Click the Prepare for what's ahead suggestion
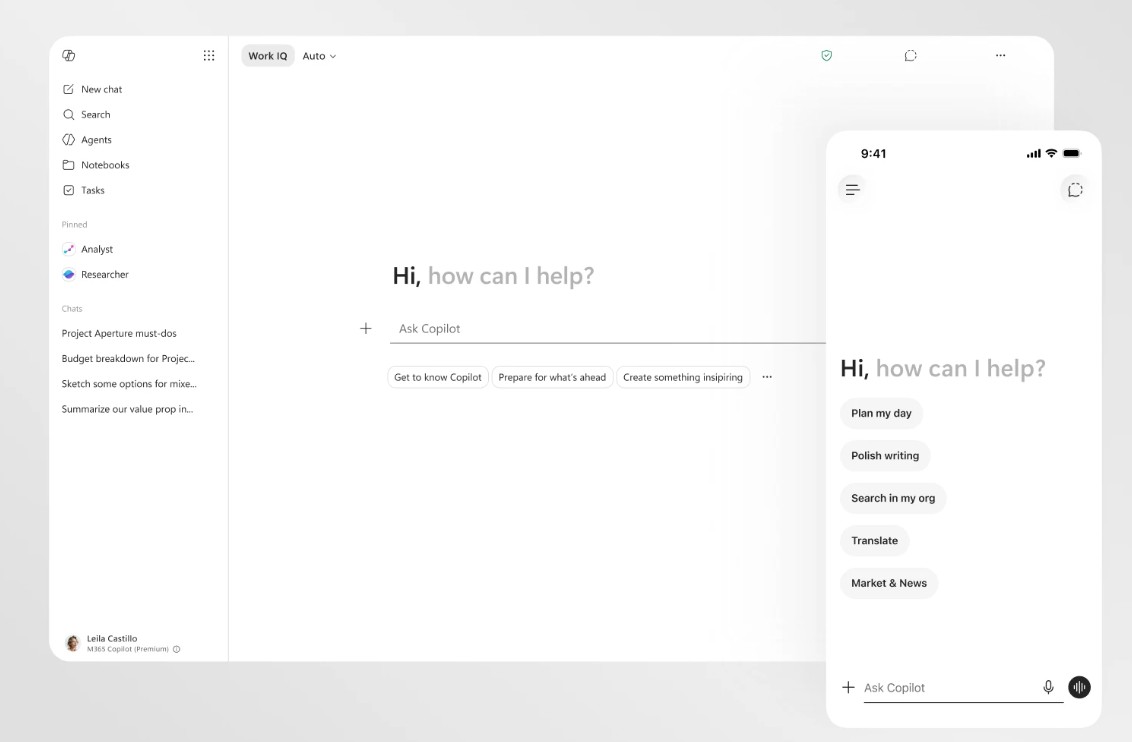 pos(552,377)
